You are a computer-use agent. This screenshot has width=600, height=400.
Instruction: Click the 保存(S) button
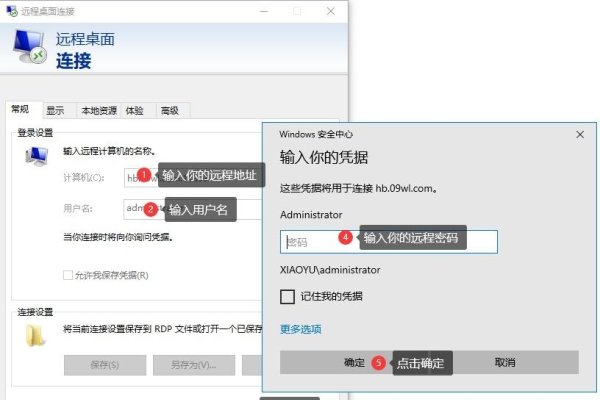coord(105,365)
